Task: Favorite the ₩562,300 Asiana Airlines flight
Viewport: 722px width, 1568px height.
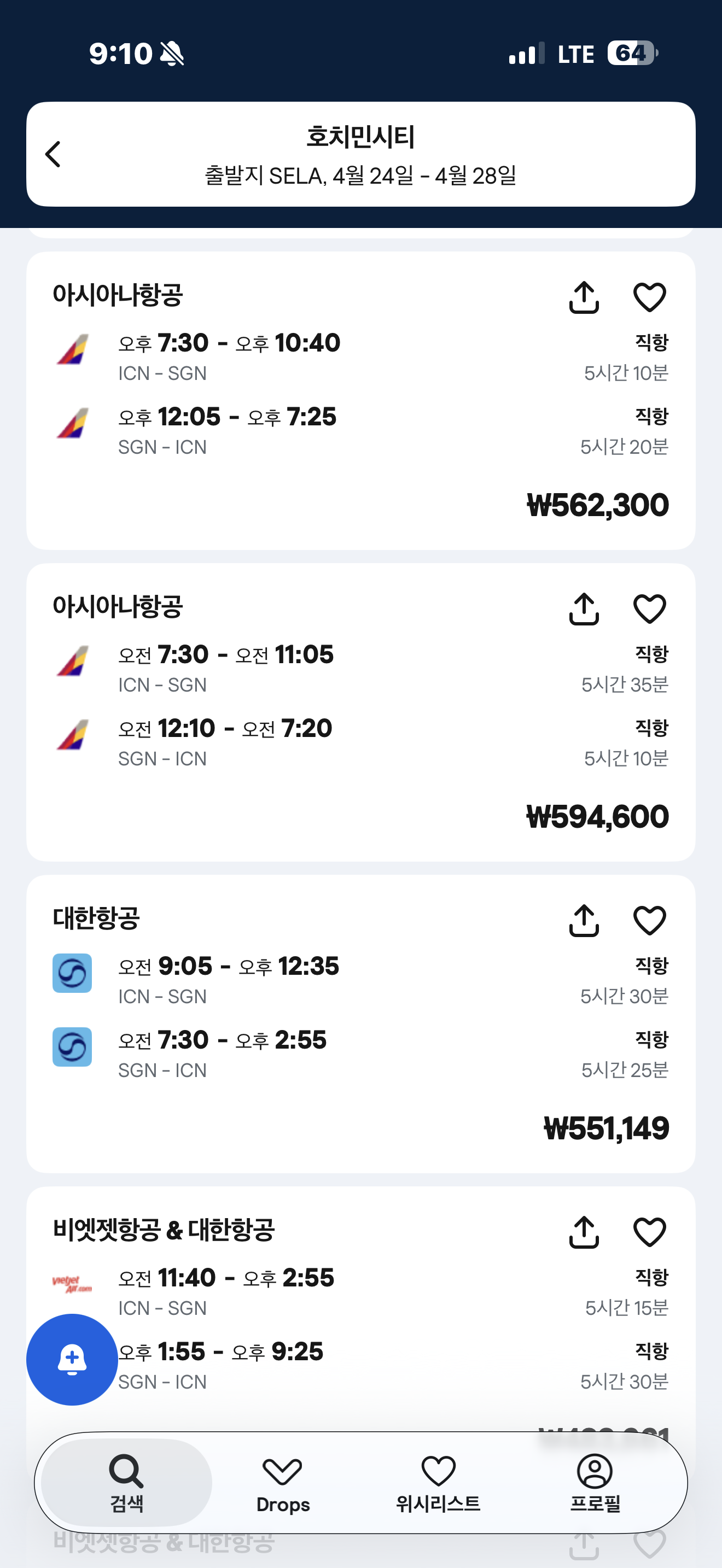Action: pyautogui.click(x=650, y=297)
